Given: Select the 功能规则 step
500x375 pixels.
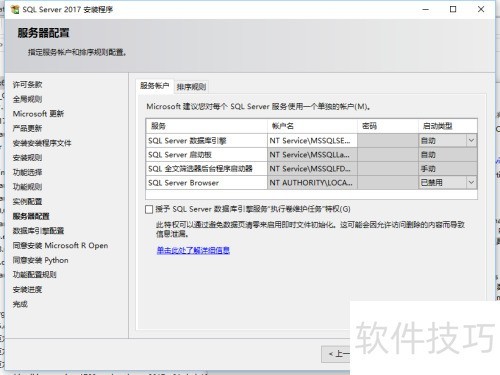Looking at the screenshot, I should coord(27,187).
